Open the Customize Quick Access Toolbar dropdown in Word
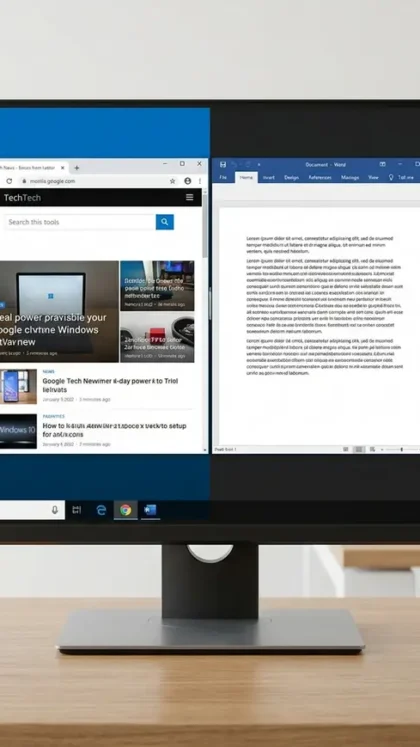The image size is (420, 747). [x=259, y=164]
